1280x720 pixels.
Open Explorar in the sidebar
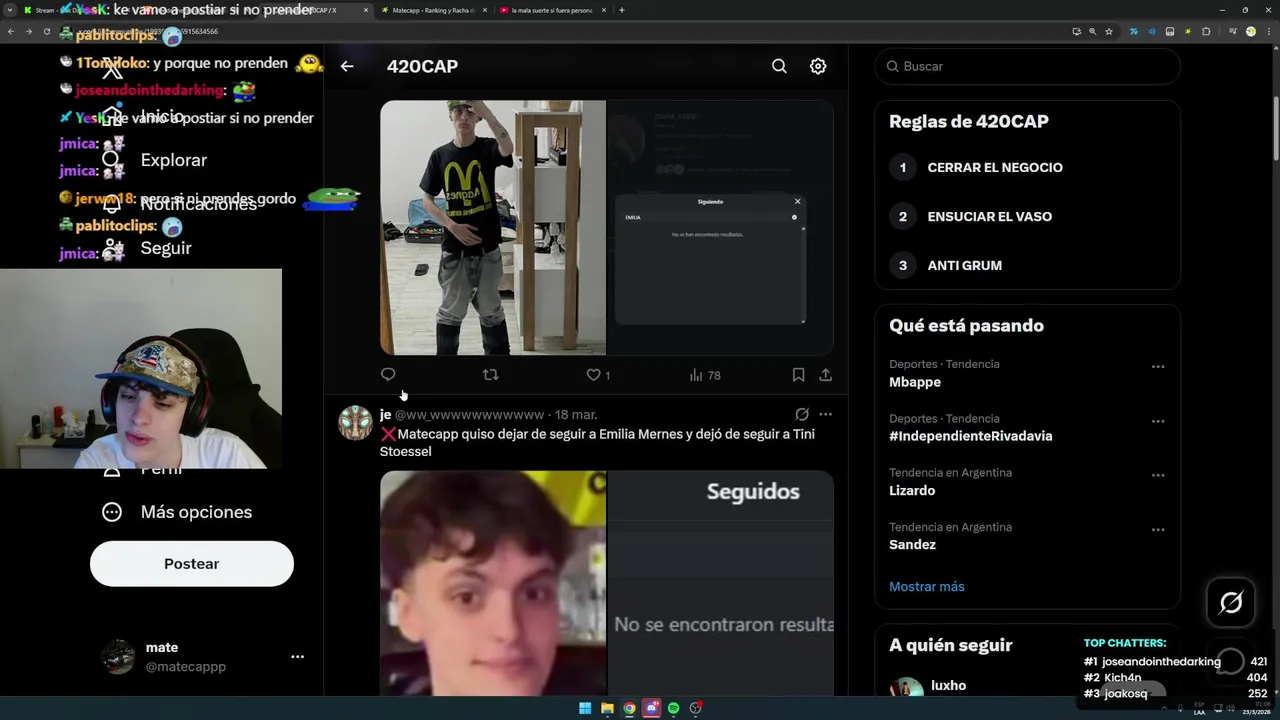coord(155,160)
